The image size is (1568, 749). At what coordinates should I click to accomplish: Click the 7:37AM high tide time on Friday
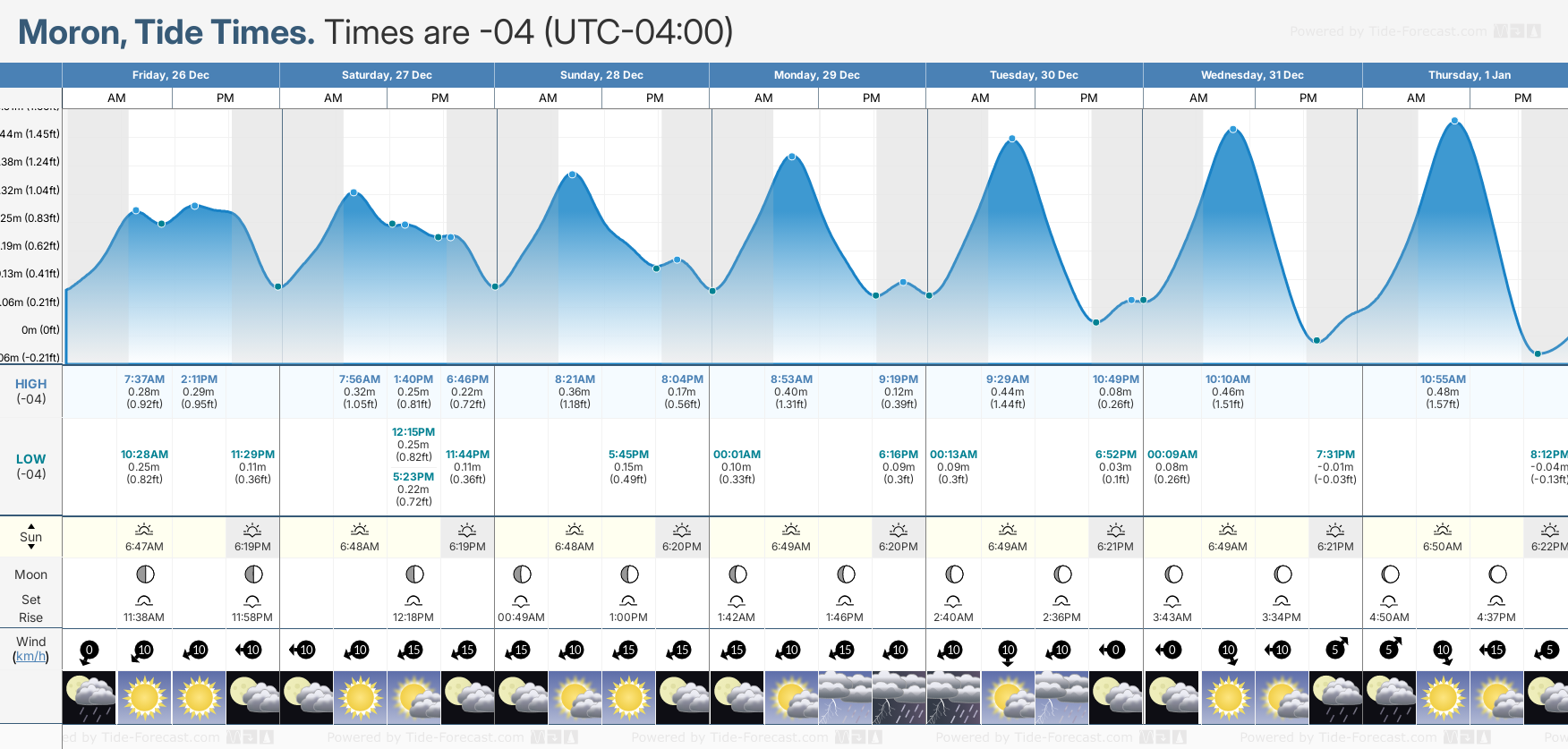[144, 379]
